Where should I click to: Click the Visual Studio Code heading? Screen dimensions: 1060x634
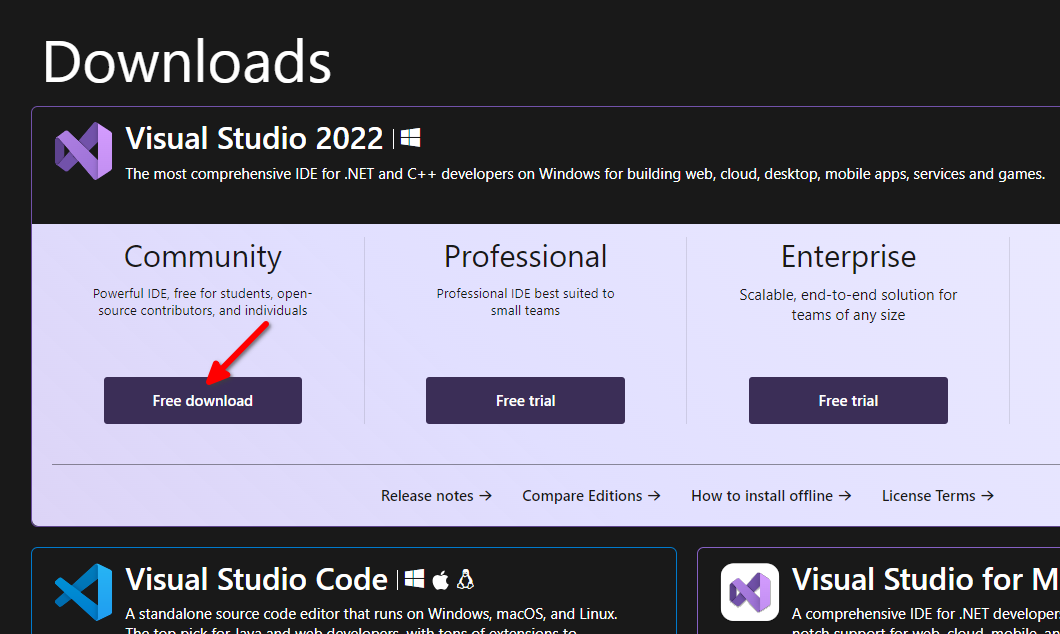click(256, 579)
